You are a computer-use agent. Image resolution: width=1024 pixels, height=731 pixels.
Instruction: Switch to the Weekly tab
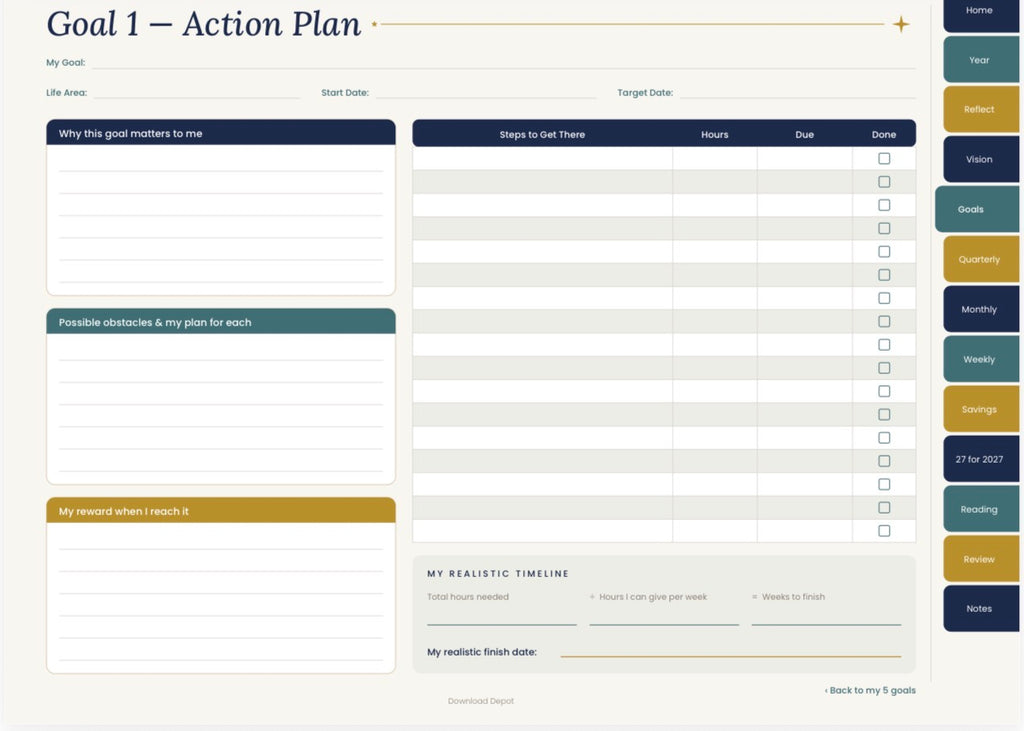click(980, 359)
